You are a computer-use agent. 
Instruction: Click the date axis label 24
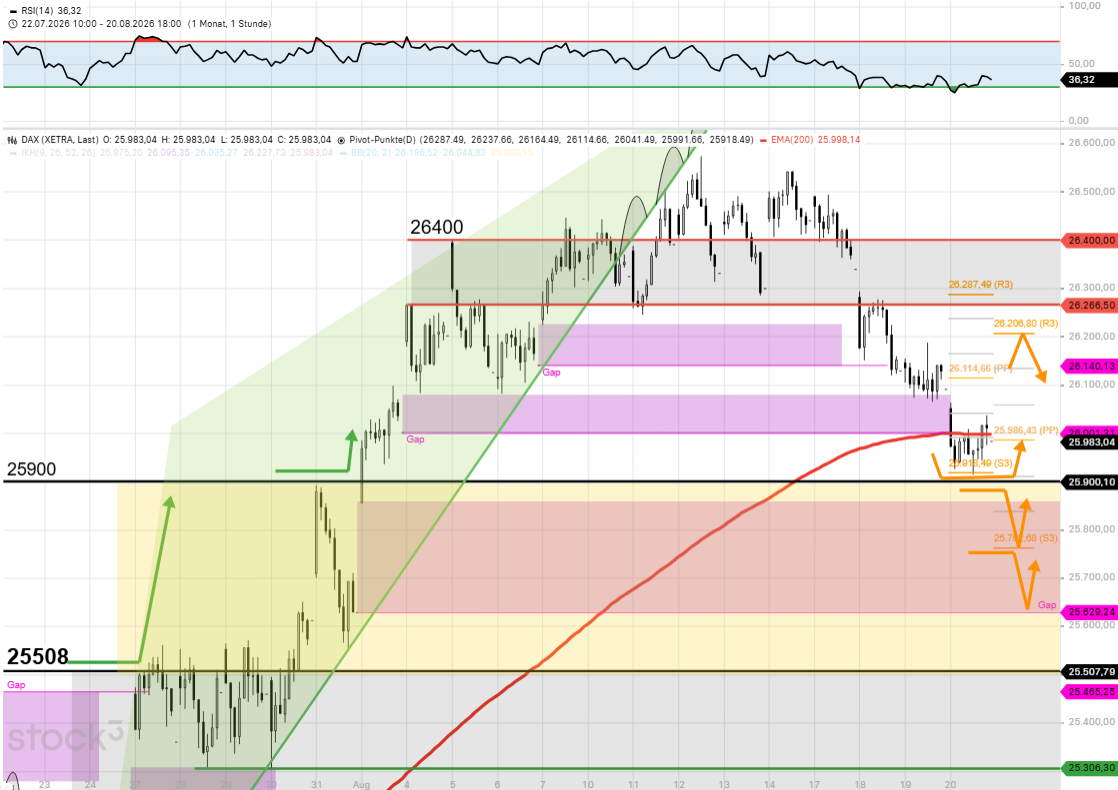90,785
